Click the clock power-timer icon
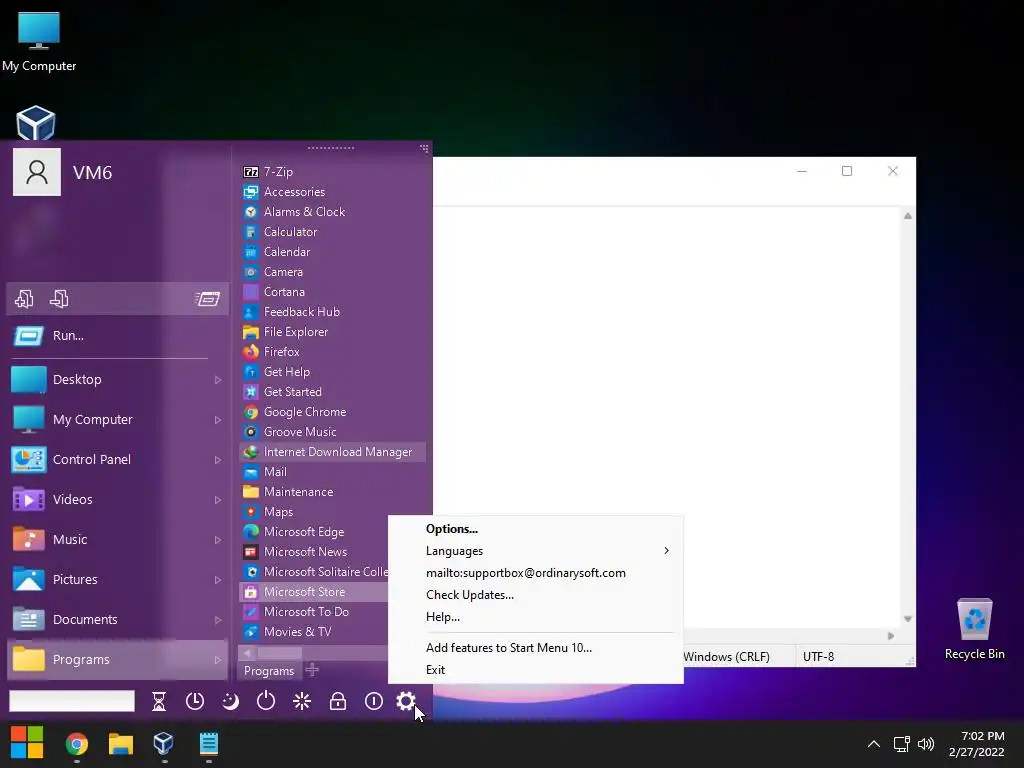The image size is (1024, 768). [x=195, y=701]
